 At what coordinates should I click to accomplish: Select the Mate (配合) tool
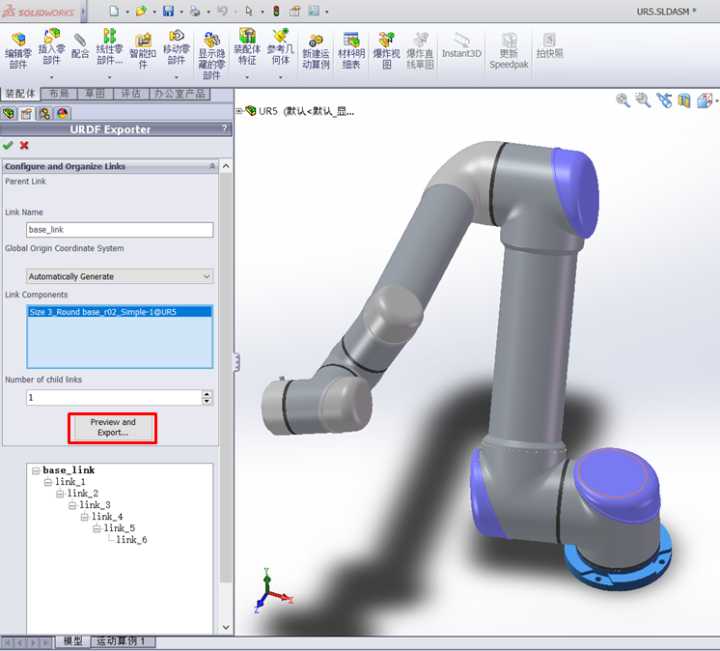point(80,46)
